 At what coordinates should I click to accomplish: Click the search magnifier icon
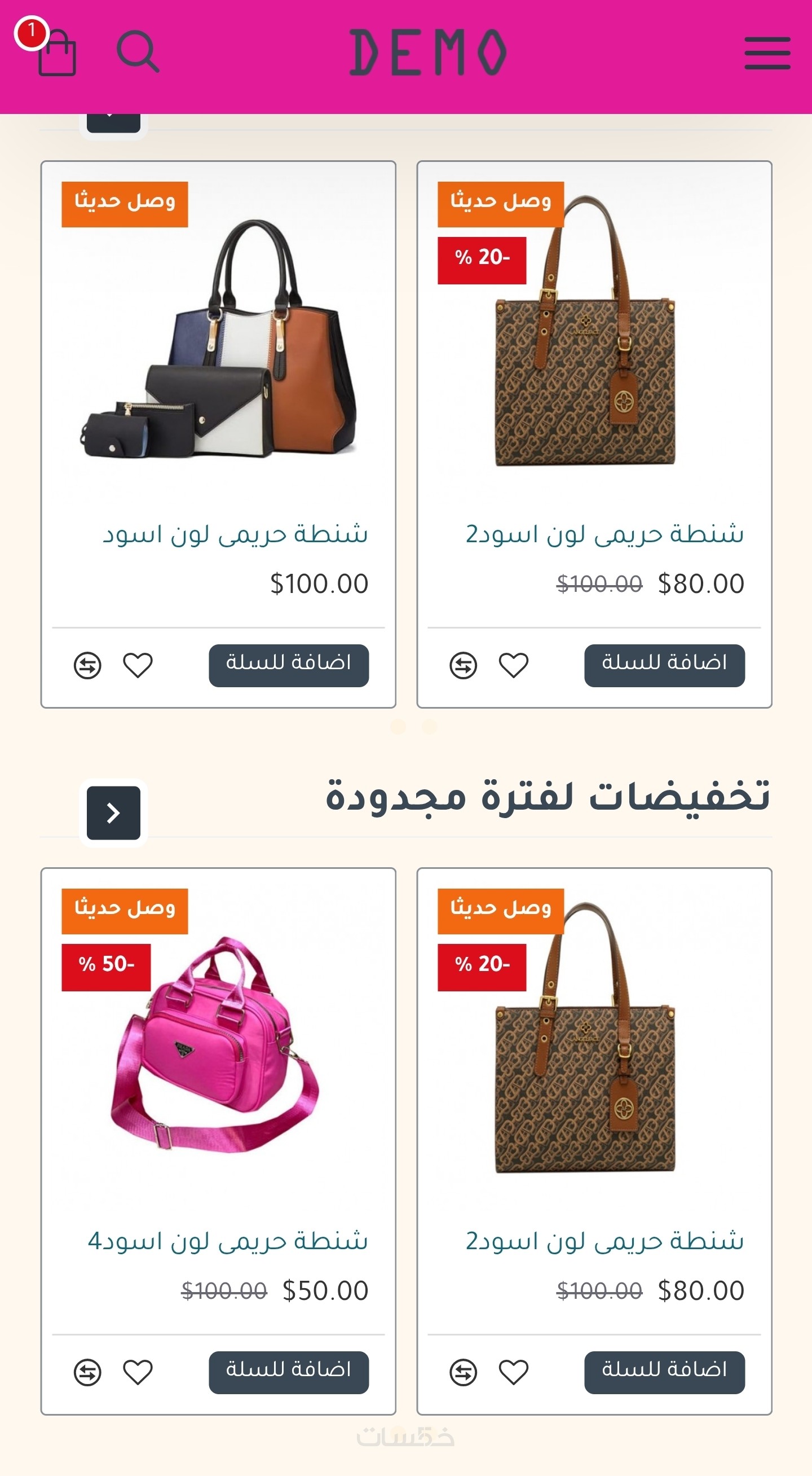[138, 51]
